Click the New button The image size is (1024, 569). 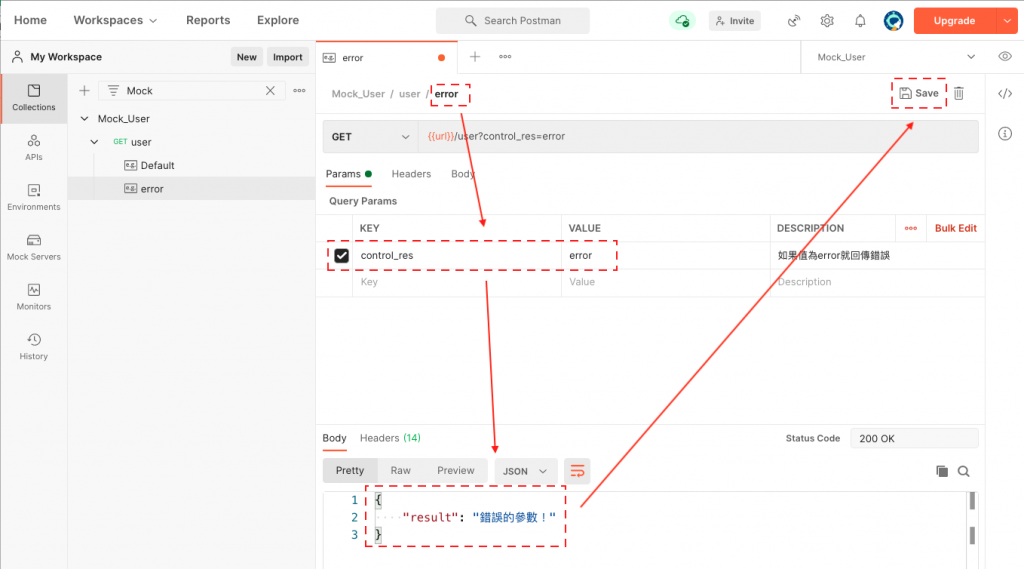point(246,57)
